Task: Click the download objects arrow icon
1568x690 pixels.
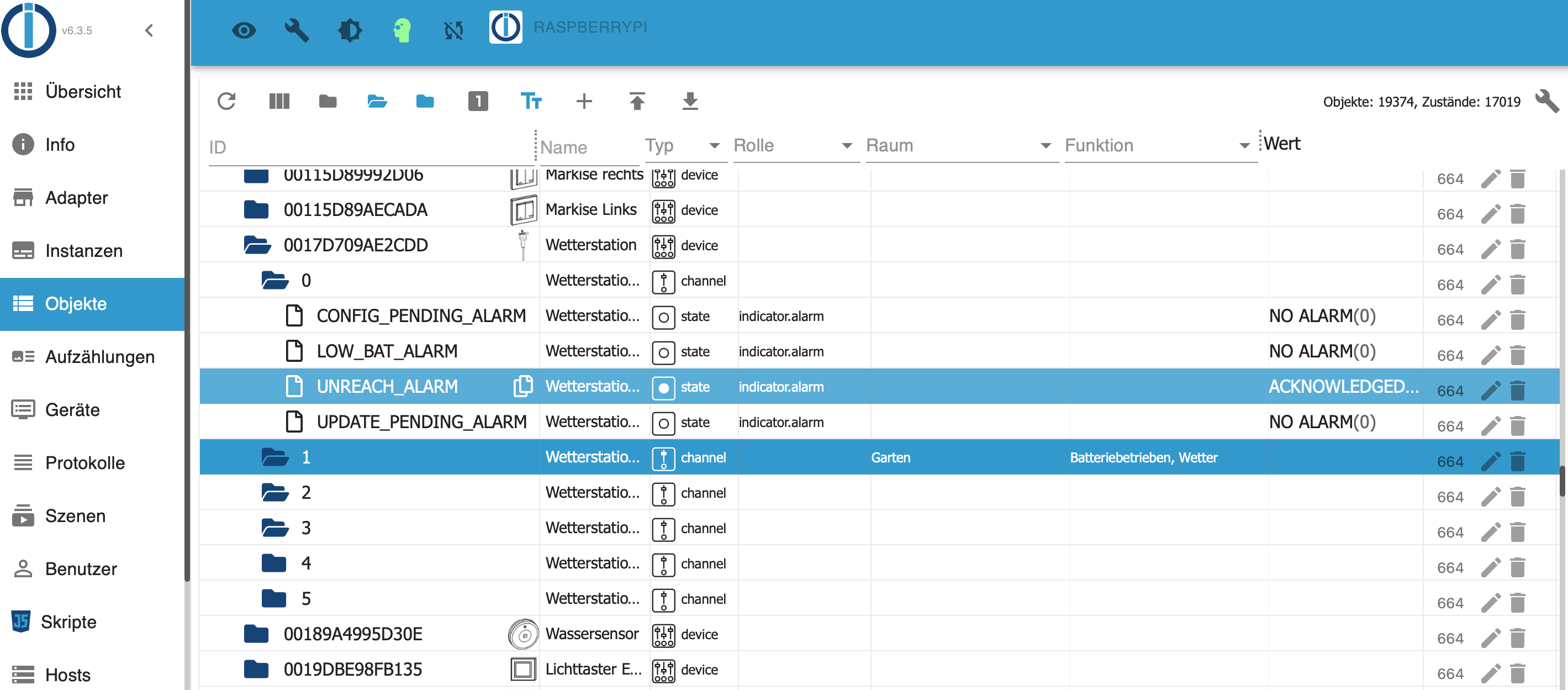Action: [690, 101]
